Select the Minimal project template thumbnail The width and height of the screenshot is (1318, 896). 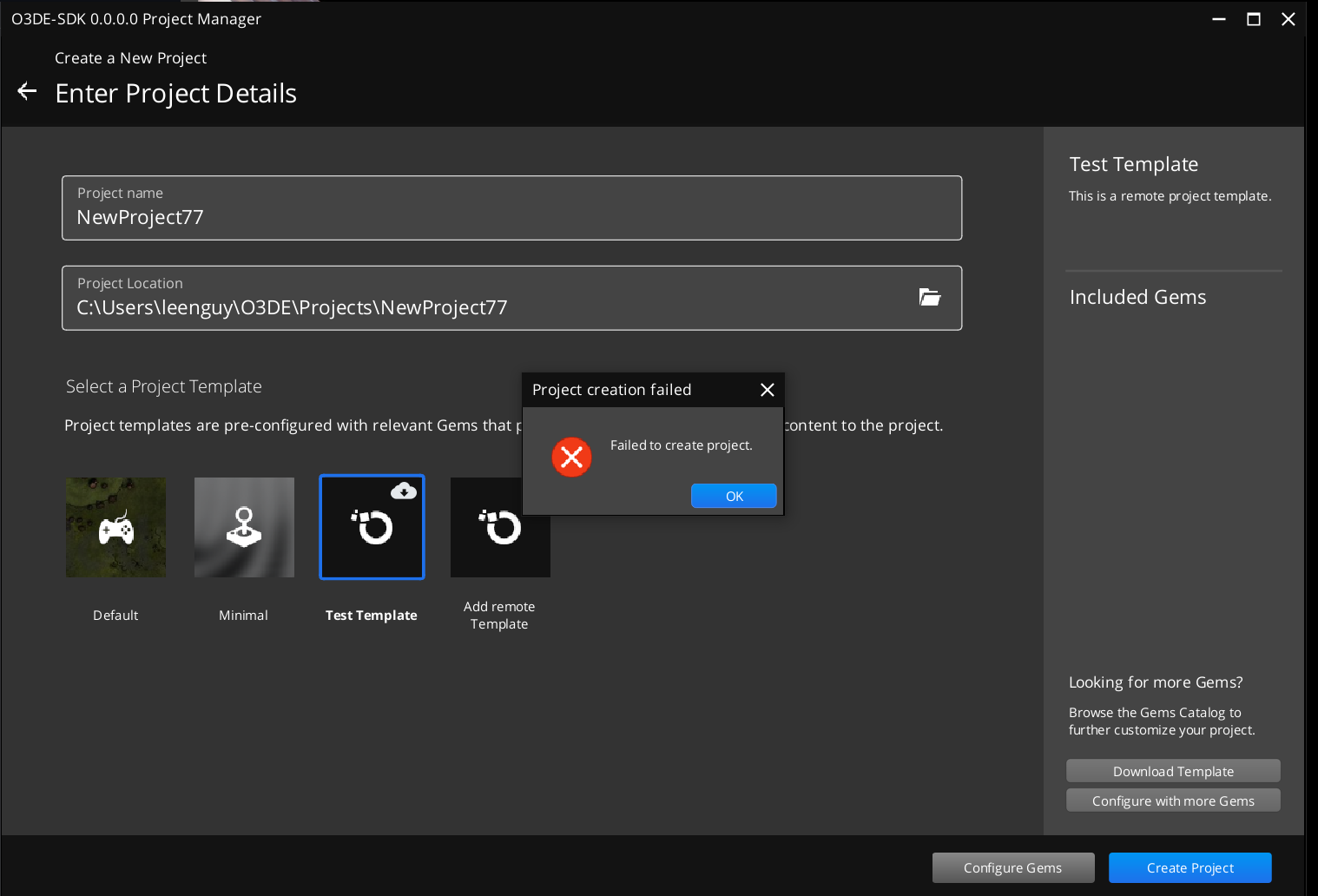244,527
